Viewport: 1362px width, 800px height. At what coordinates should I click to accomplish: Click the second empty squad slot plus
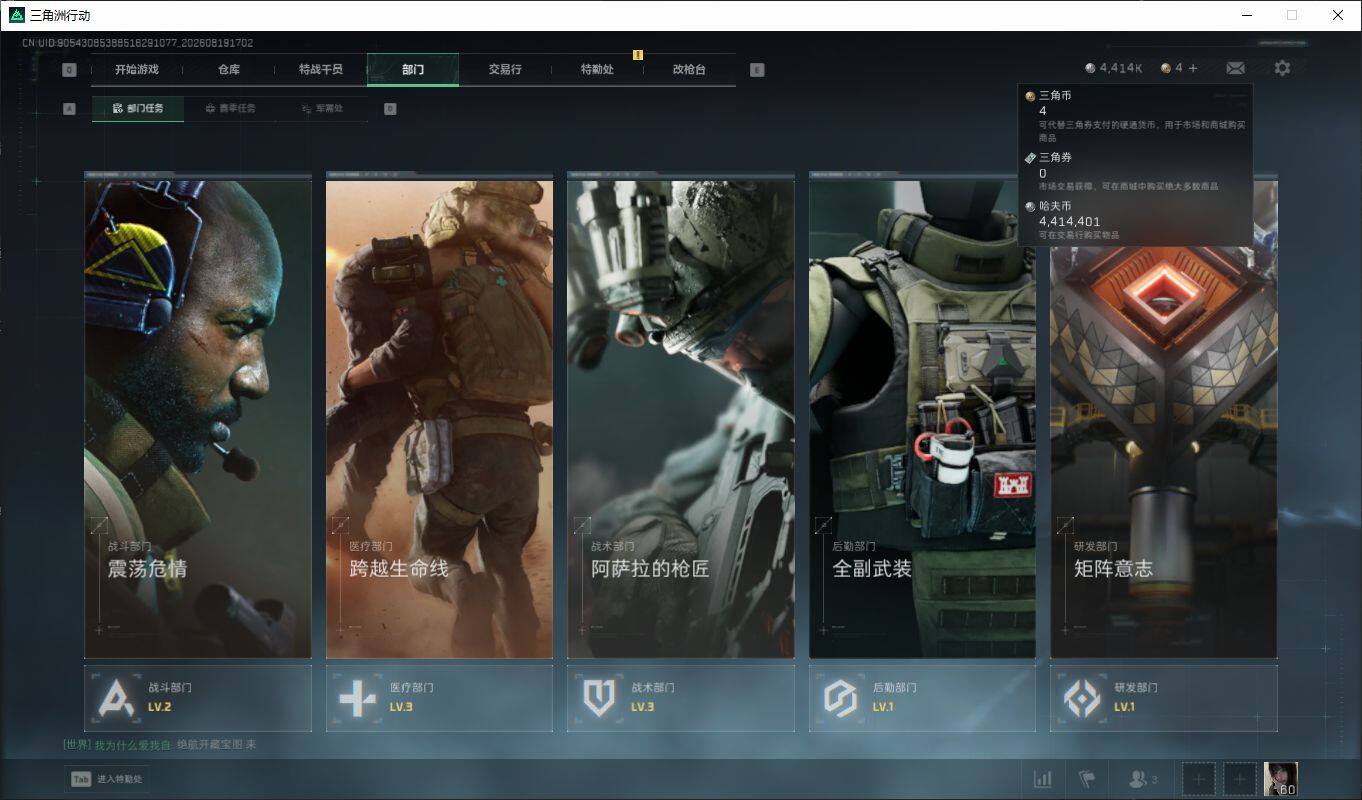pos(1240,779)
